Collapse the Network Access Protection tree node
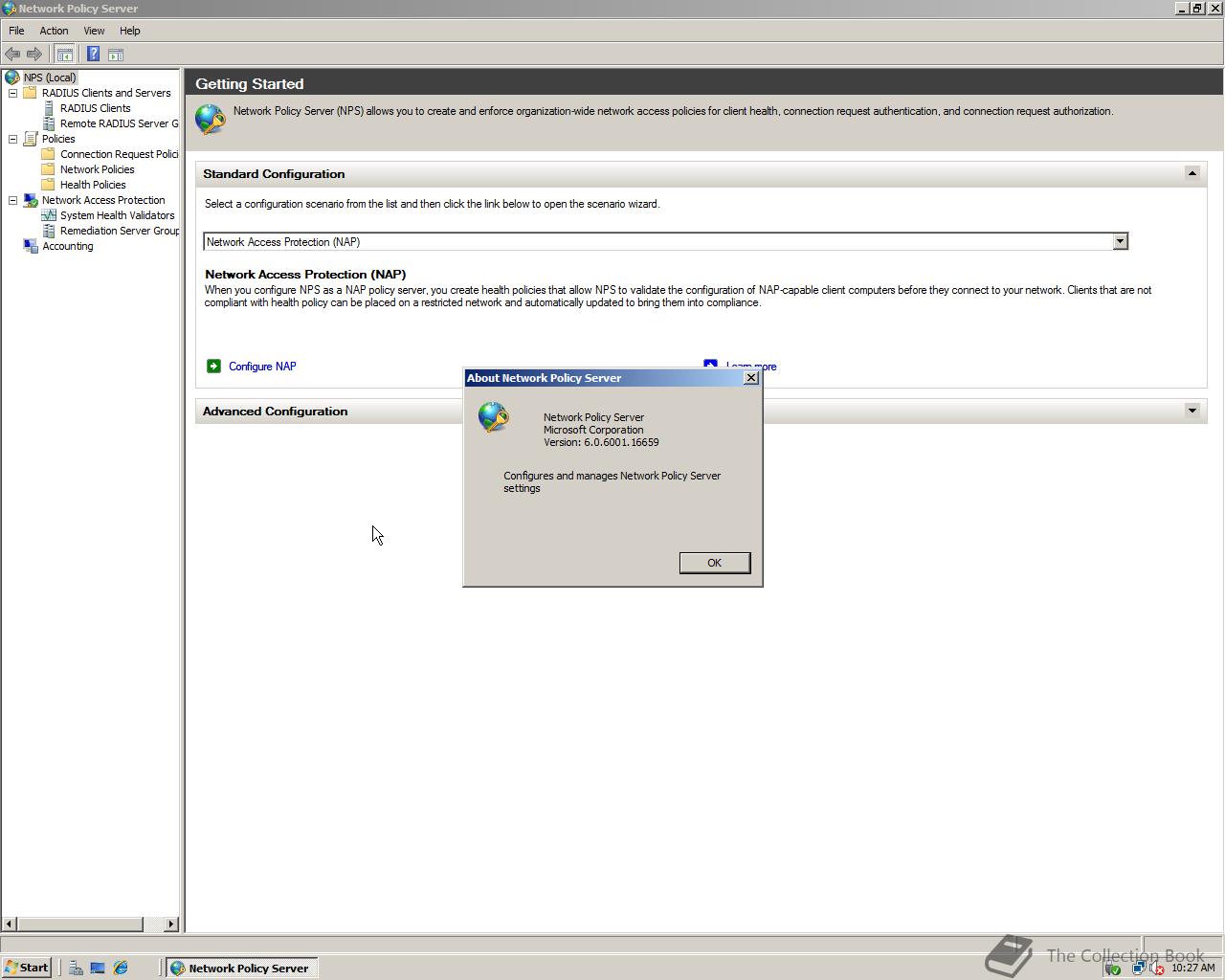Screen dimensions: 1225x980 point(13,200)
